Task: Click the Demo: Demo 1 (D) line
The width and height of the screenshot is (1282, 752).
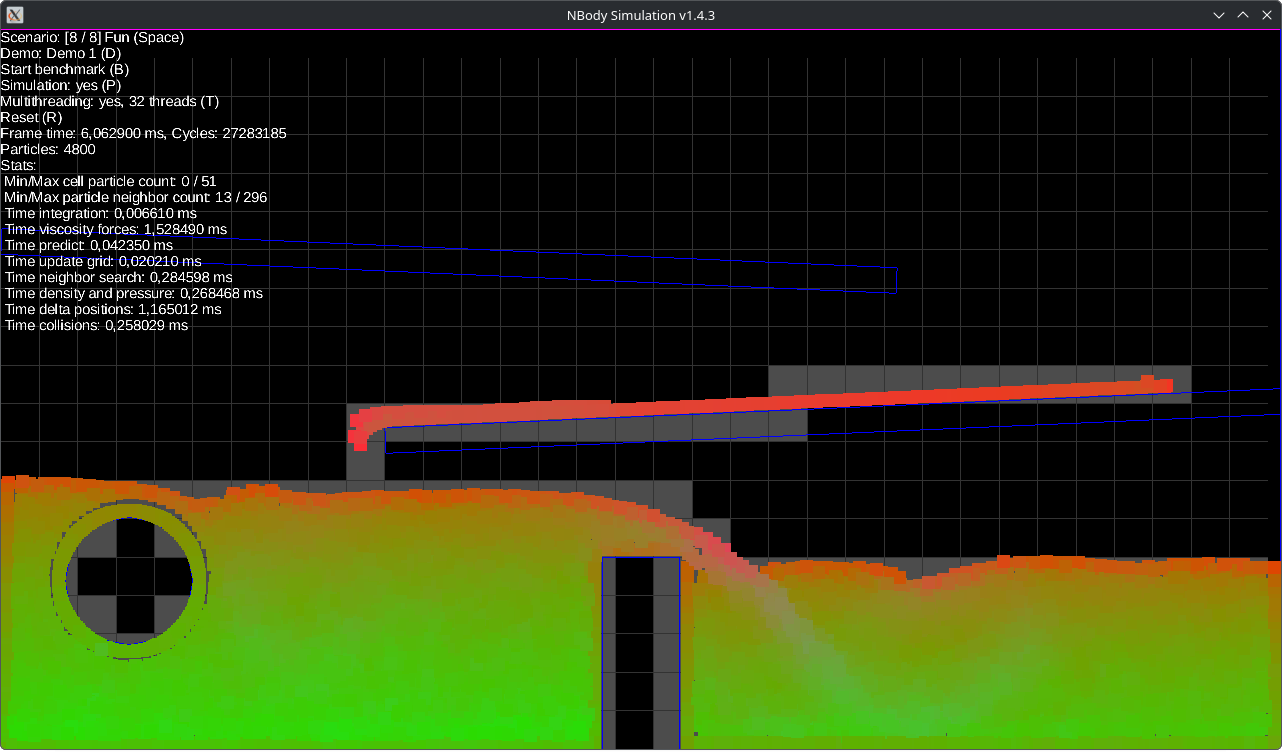Action: coord(61,54)
